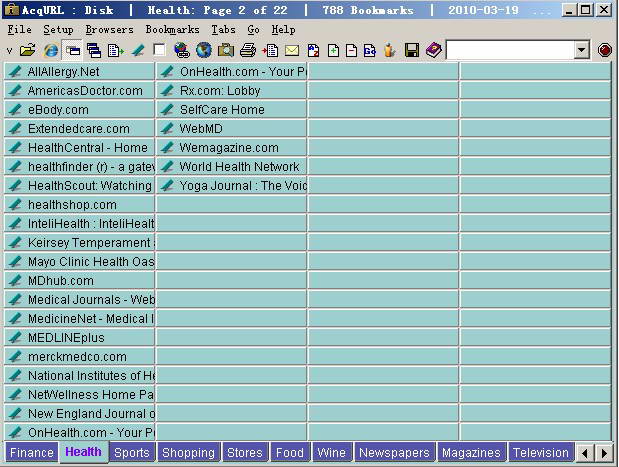
Task: Remove page with red minus icon
Action: point(351,51)
